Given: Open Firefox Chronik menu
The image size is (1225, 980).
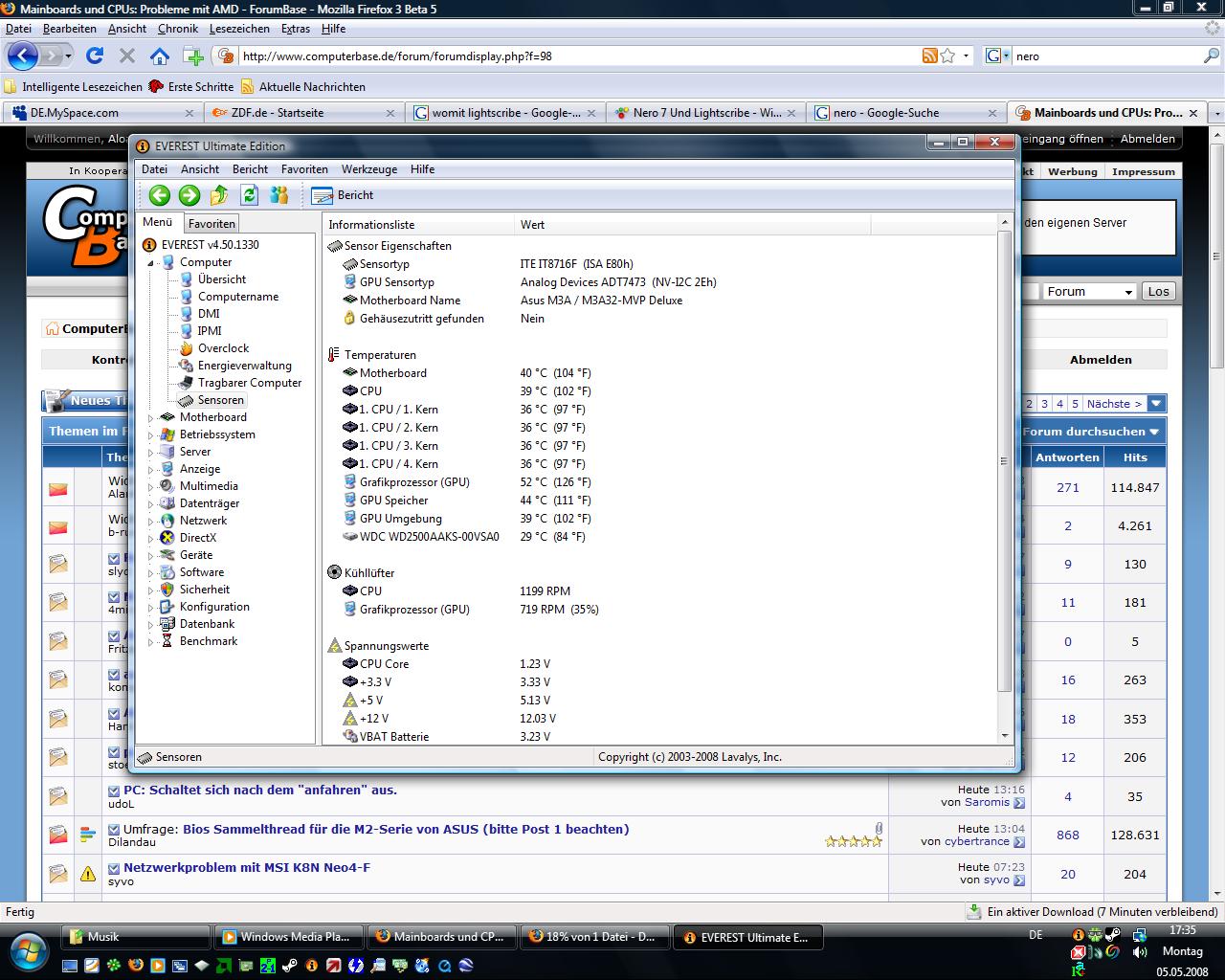Looking at the screenshot, I should pyautogui.click(x=177, y=29).
